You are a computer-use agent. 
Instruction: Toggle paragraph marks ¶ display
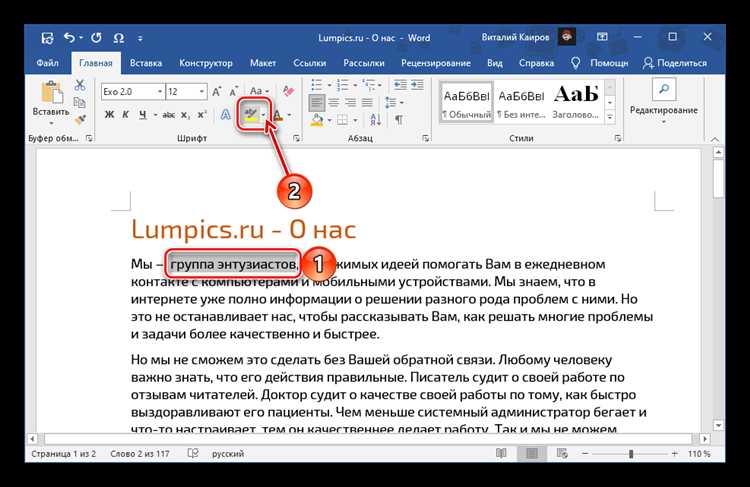[x=399, y=120]
